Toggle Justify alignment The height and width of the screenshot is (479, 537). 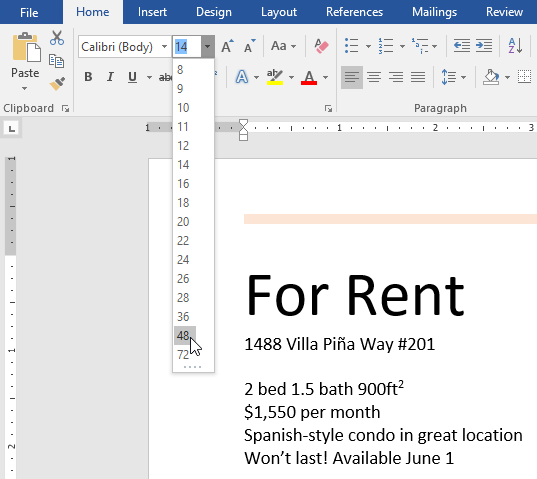pos(418,77)
